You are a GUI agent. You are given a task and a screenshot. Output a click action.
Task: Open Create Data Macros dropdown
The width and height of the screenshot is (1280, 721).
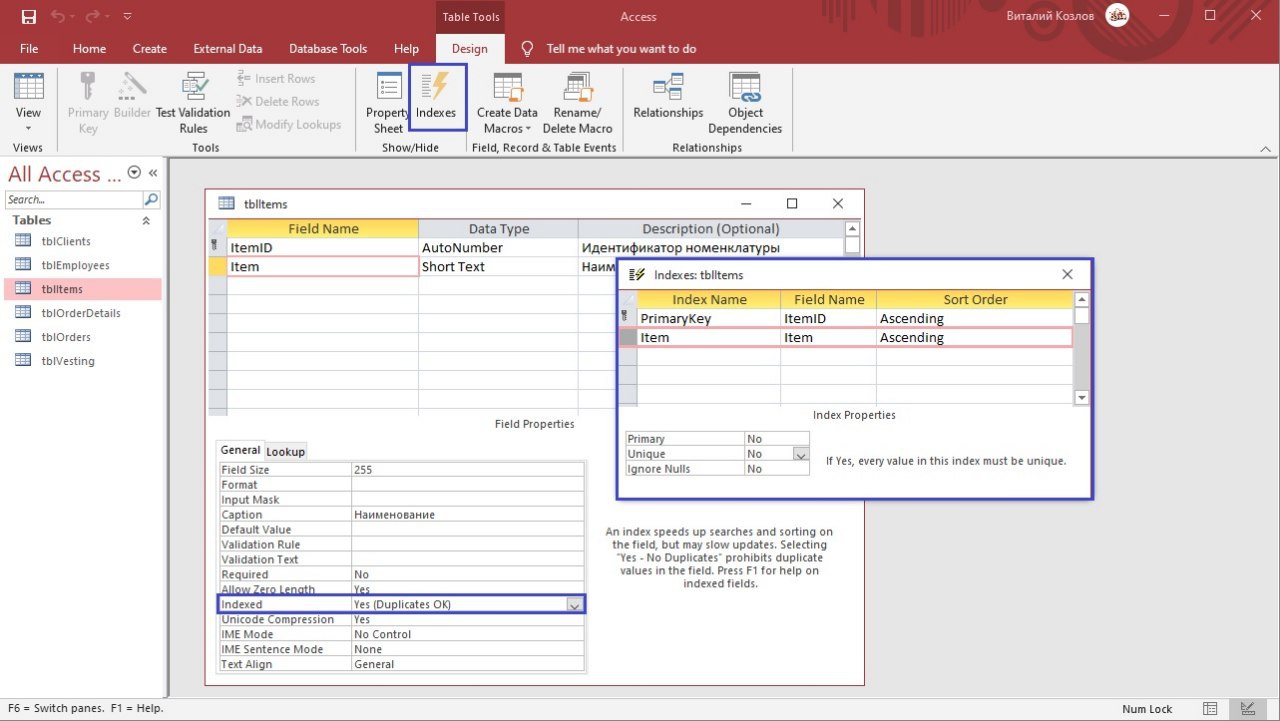[507, 103]
